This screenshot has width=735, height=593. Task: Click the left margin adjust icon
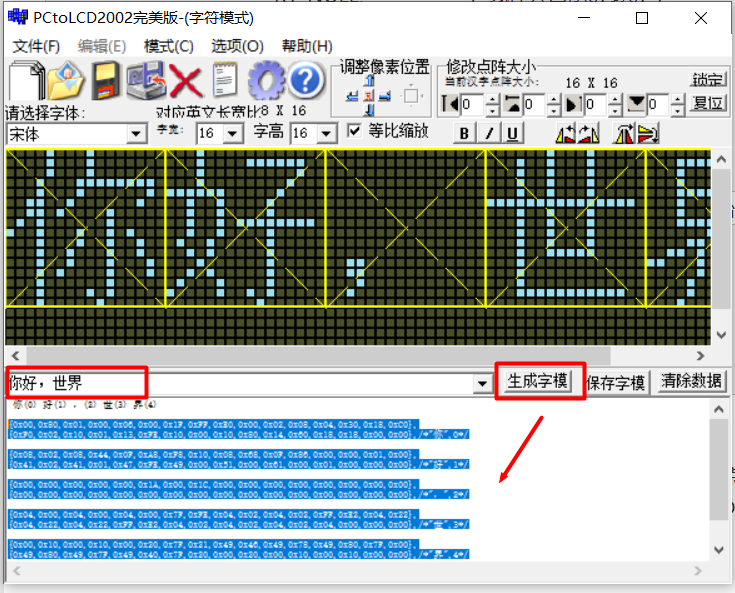click(x=450, y=104)
